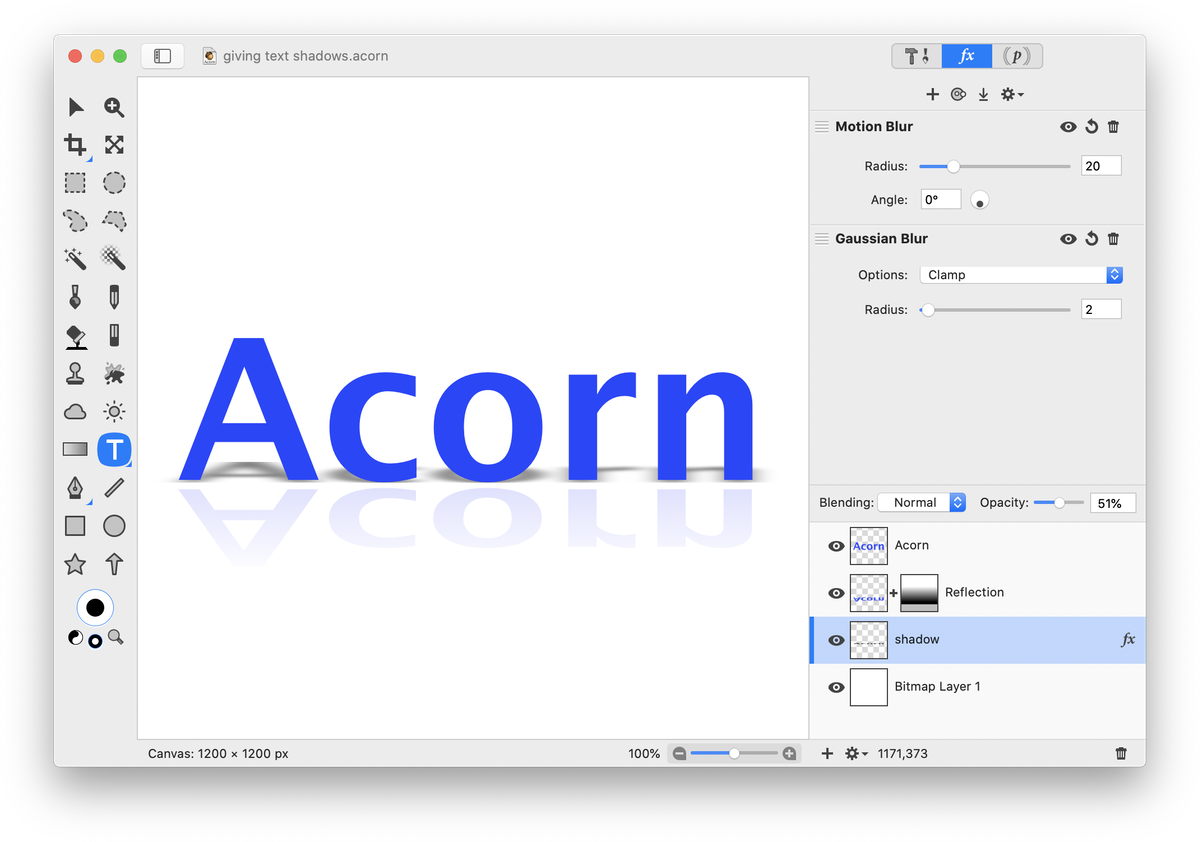1200x842 pixels.
Task: Select the Eraser tool
Action: 114,335
